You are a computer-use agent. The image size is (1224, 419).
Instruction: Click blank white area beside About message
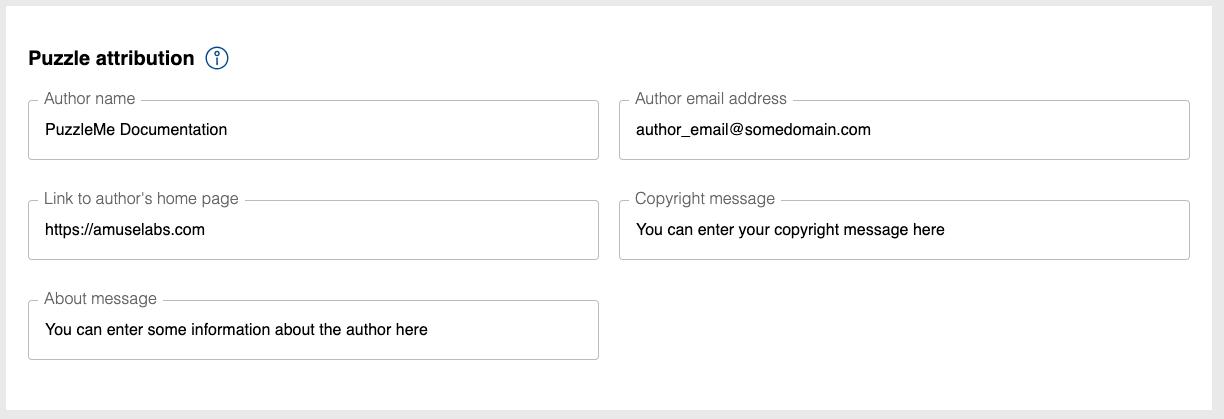pyautogui.click(x=904, y=330)
